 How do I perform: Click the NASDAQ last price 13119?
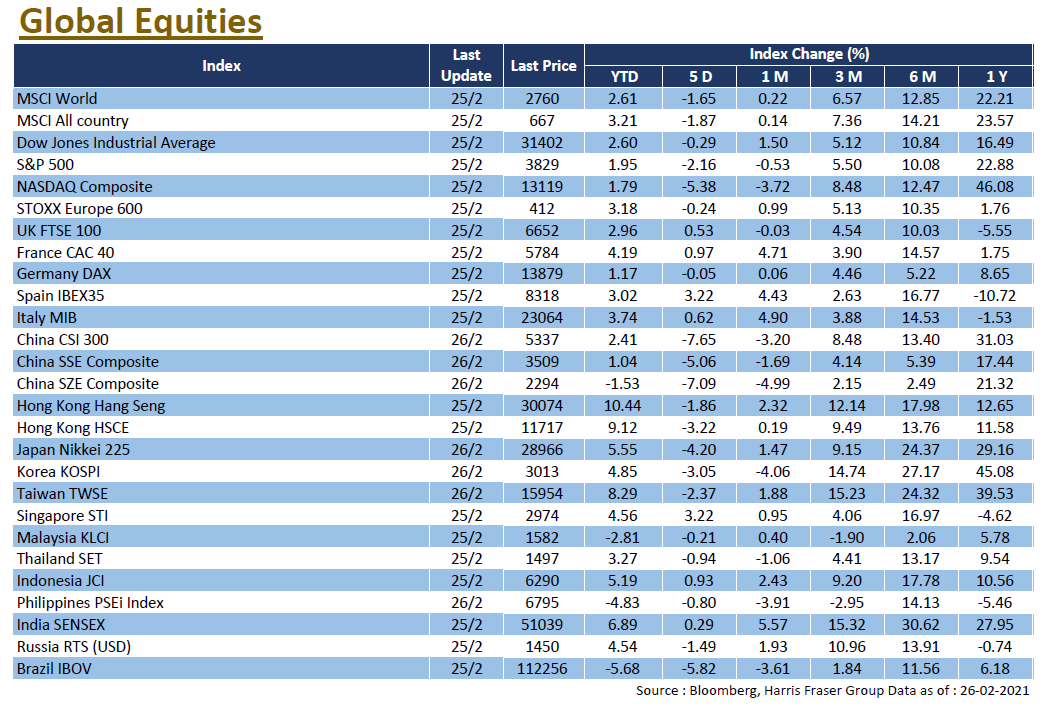click(x=542, y=187)
